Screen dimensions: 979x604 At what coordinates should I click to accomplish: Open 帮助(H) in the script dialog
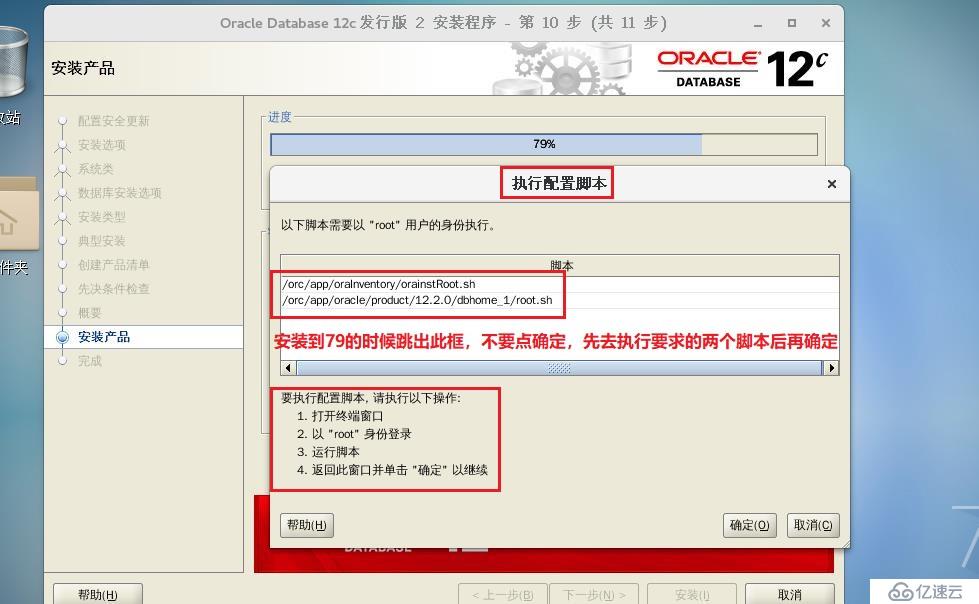[x=307, y=525]
